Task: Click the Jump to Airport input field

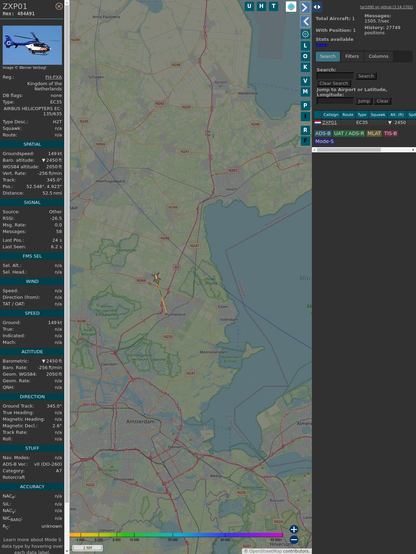Action: click(x=335, y=101)
